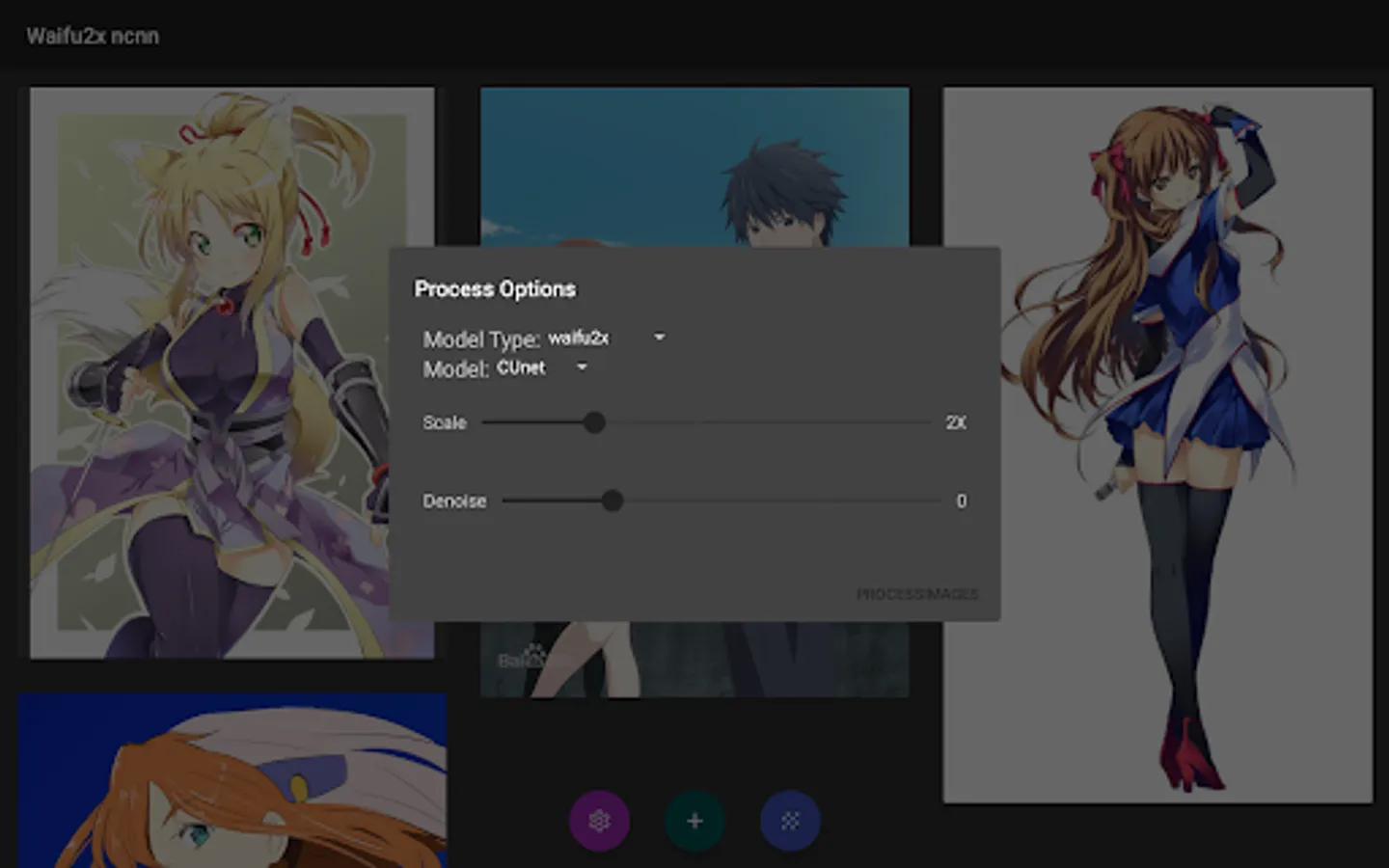
Task: Click the Waifu2x ncnn app title
Action: tap(93, 36)
